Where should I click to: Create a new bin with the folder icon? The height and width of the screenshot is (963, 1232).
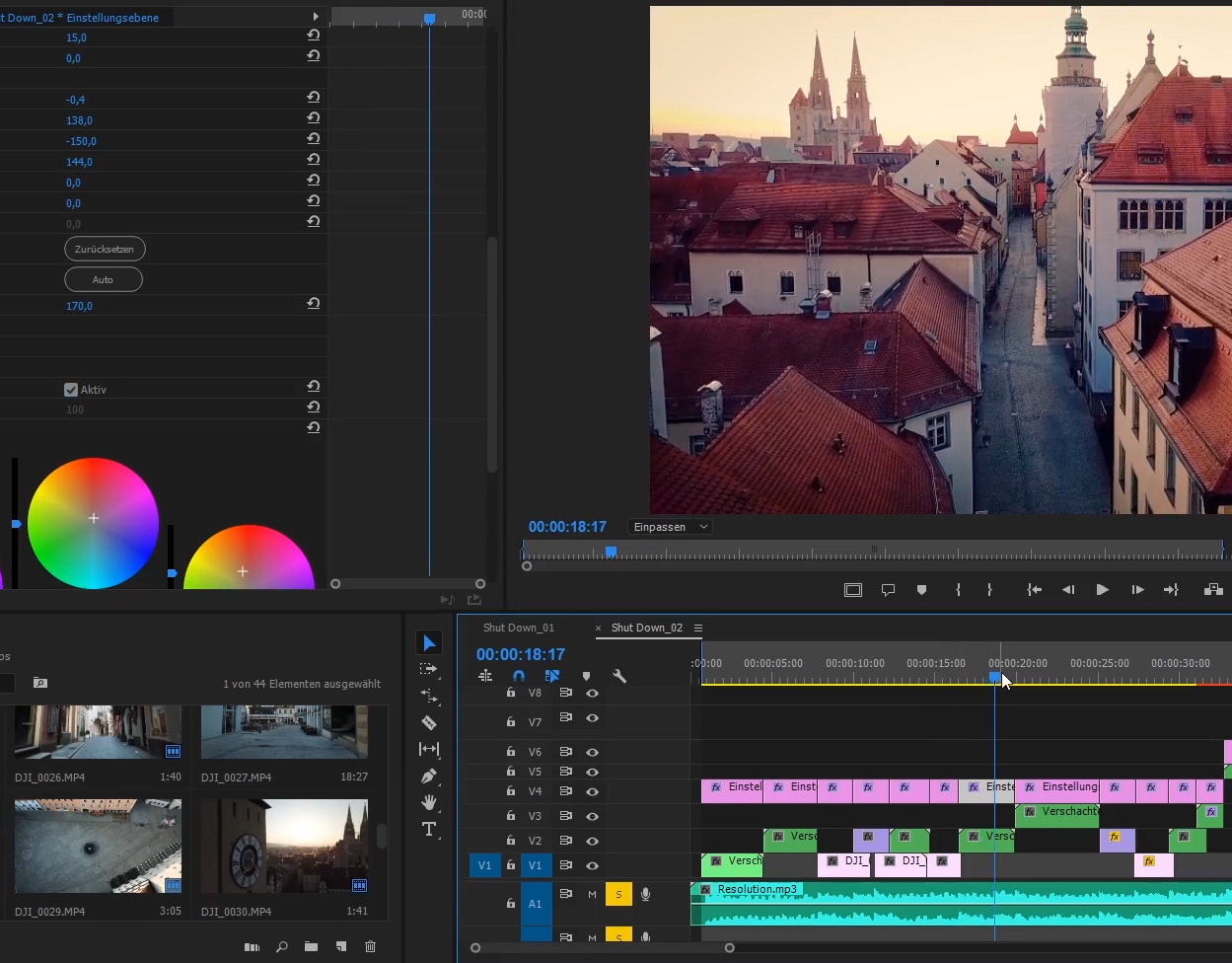point(311,946)
